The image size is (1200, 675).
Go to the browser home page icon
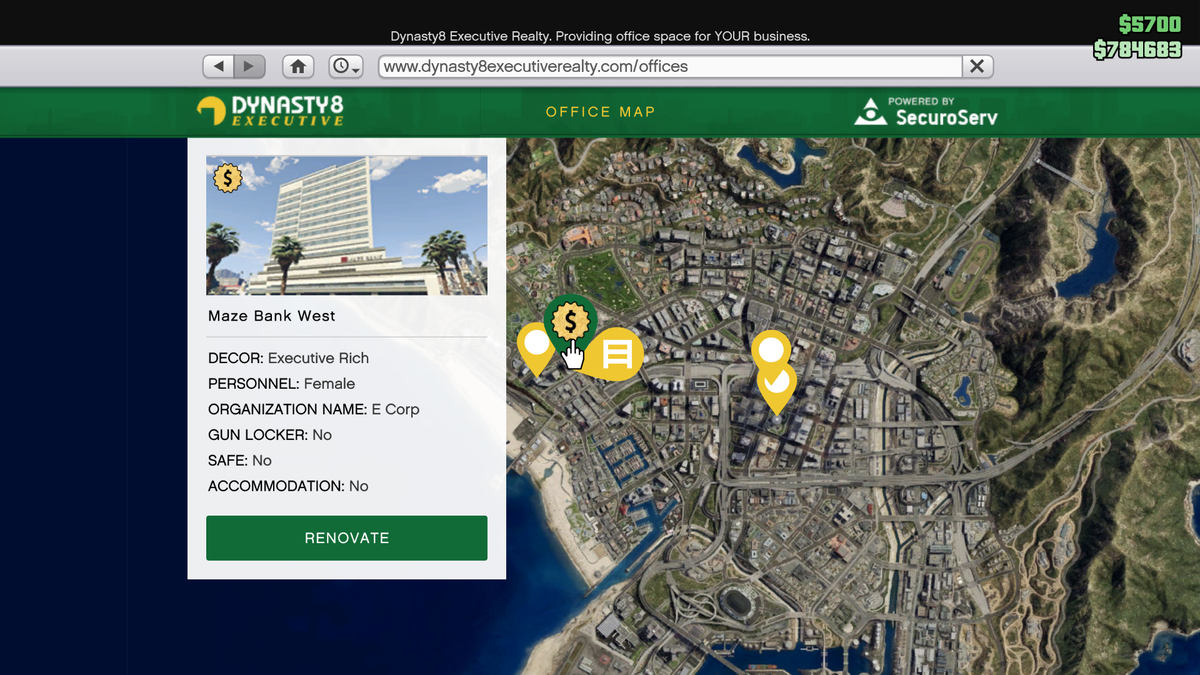tap(298, 66)
